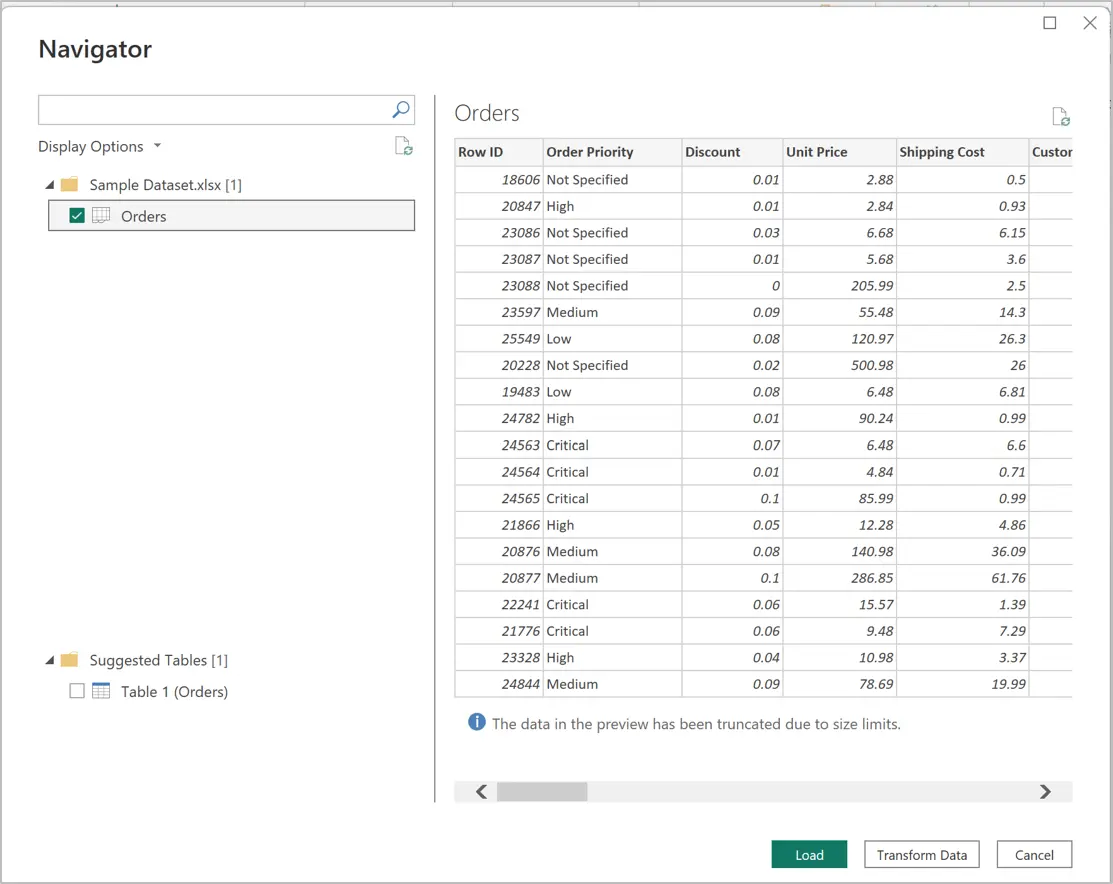Viewport: 1113px width, 884px height.
Task: Collapse the Sample Dataset.xlsx tree node
Action: pyautogui.click(x=50, y=185)
